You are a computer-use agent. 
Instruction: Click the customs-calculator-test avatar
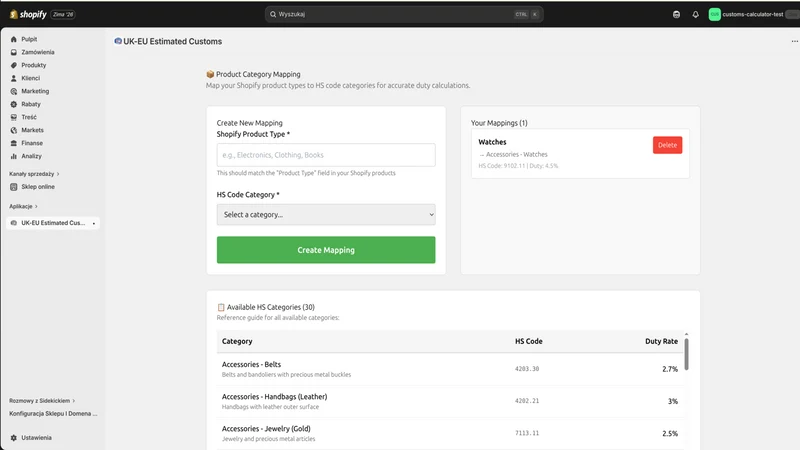pyautogui.click(x=714, y=14)
